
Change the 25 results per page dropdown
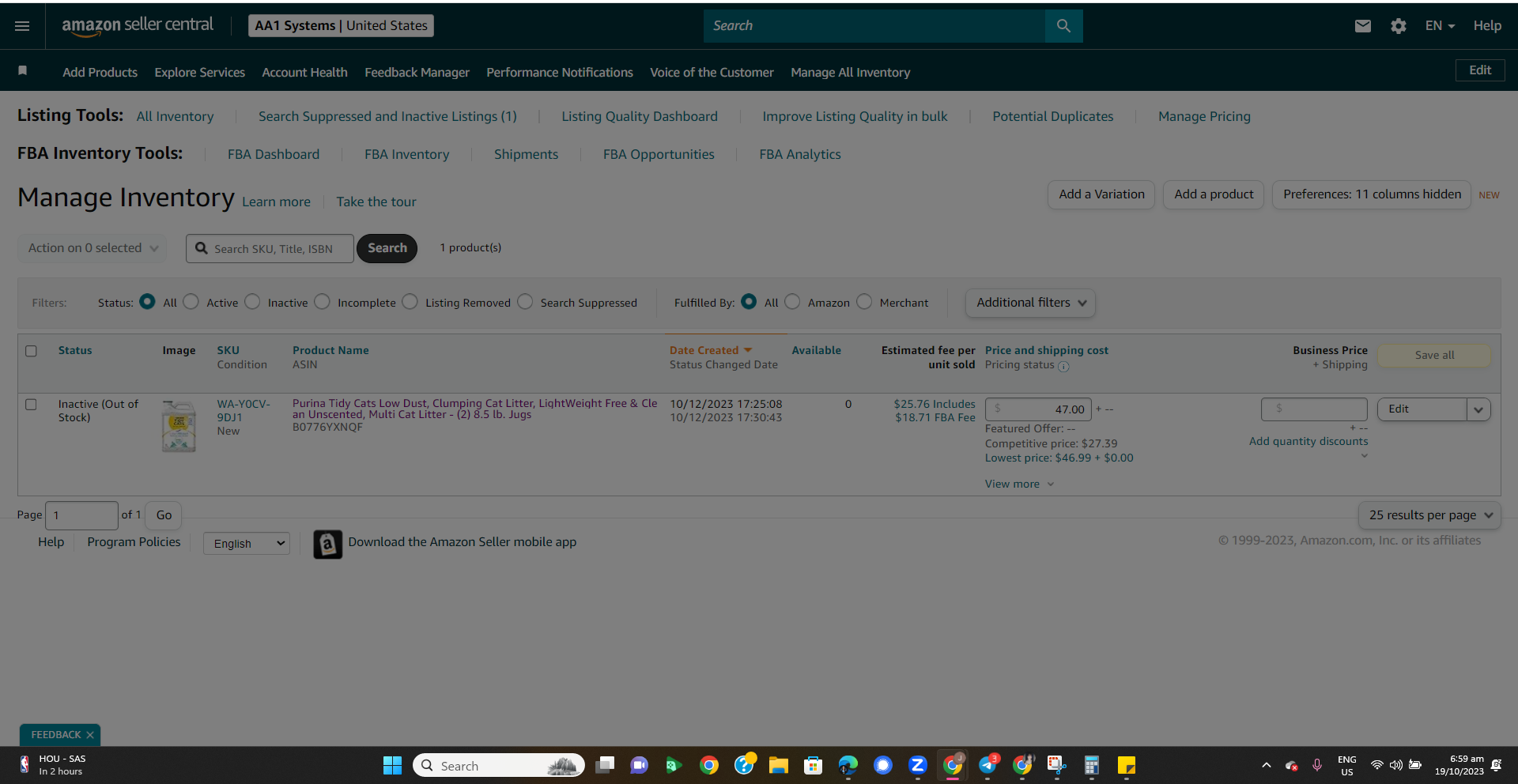[x=1429, y=515]
